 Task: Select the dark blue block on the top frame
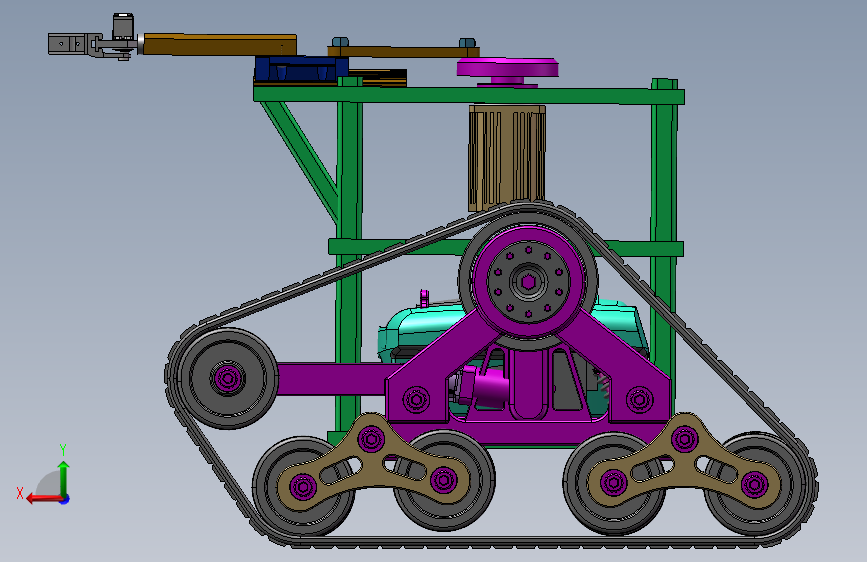[301, 69]
